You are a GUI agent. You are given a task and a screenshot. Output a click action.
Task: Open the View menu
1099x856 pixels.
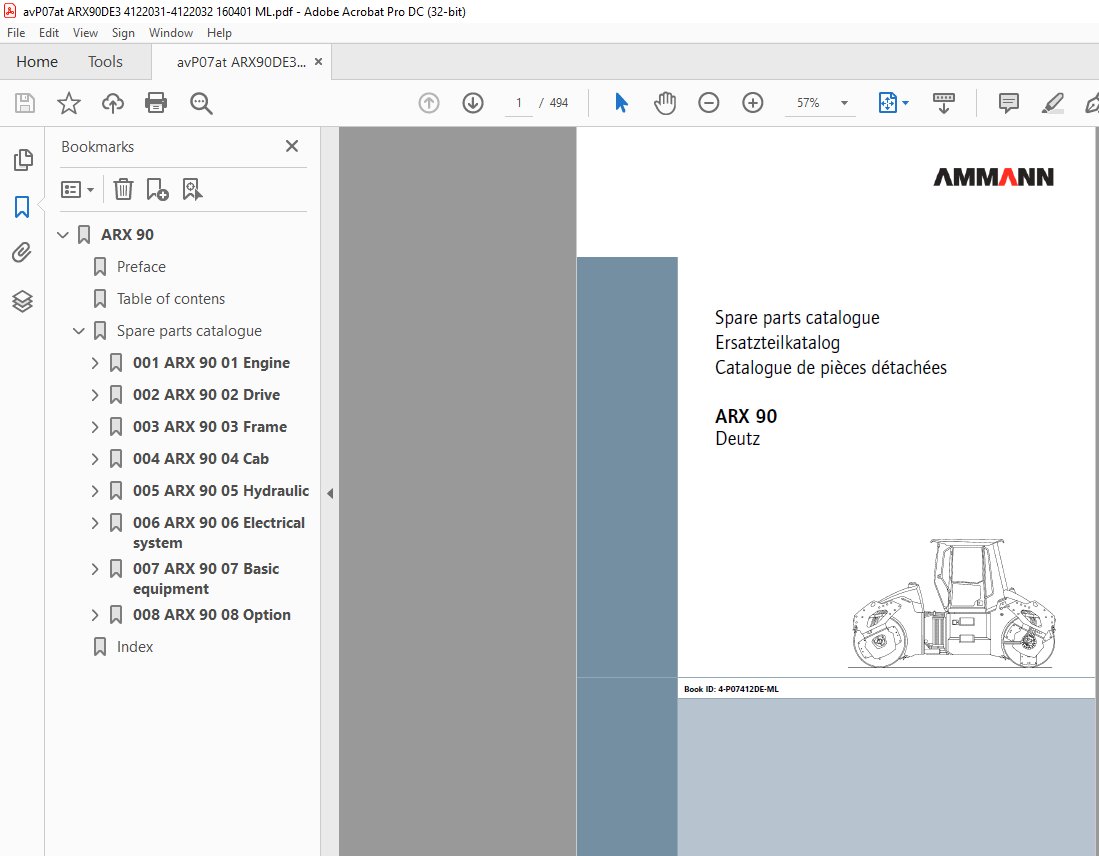(86, 33)
